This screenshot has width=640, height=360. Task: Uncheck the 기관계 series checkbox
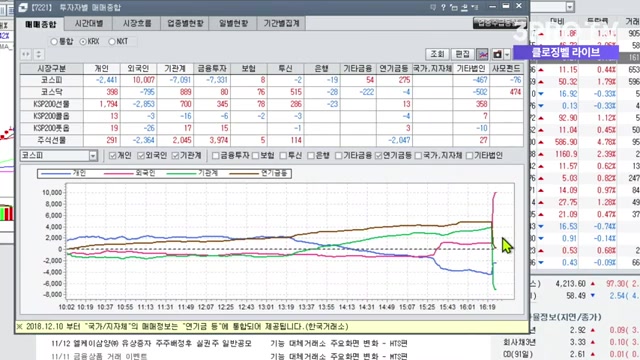(x=176, y=156)
